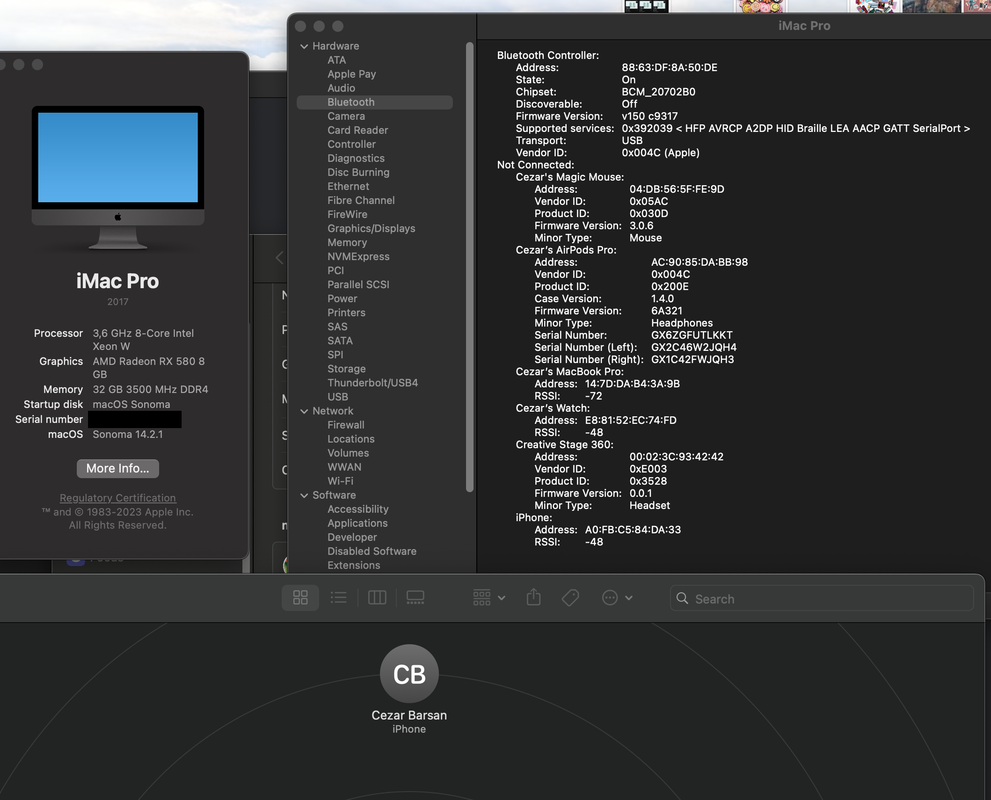This screenshot has width=991, height=800.
Task: Click the Finder edit tags icon
Action: (571, 598)
